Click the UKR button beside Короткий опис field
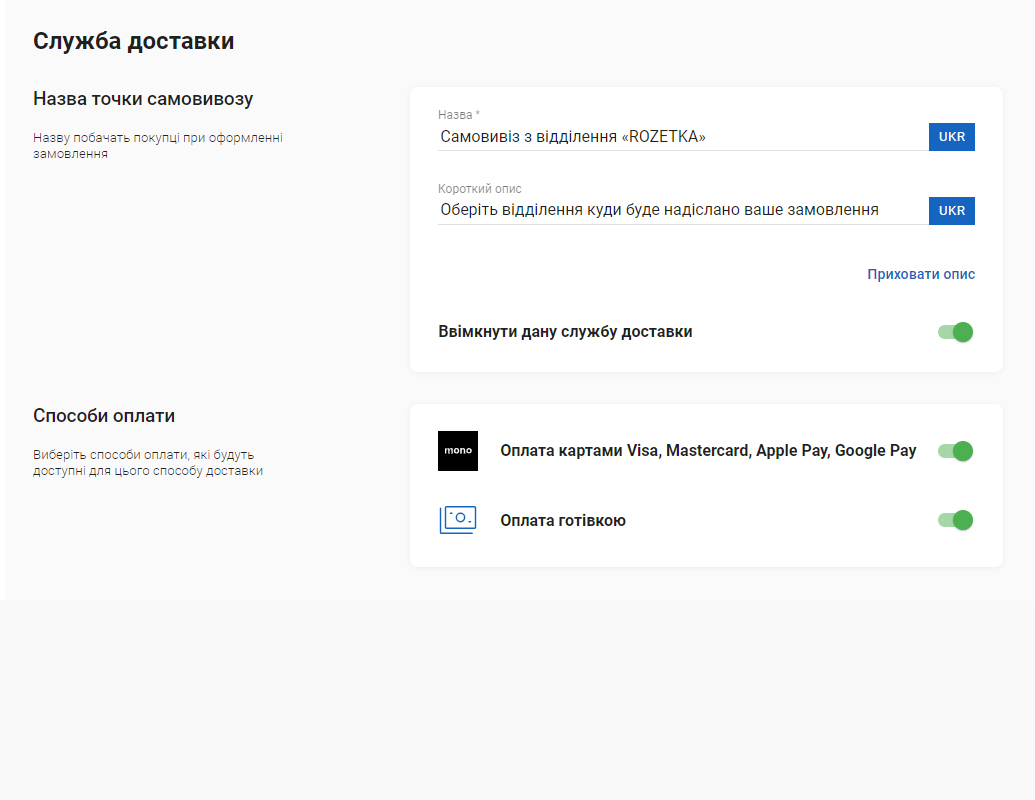This screenshot has height=800, width=1035. pos(951,211)
